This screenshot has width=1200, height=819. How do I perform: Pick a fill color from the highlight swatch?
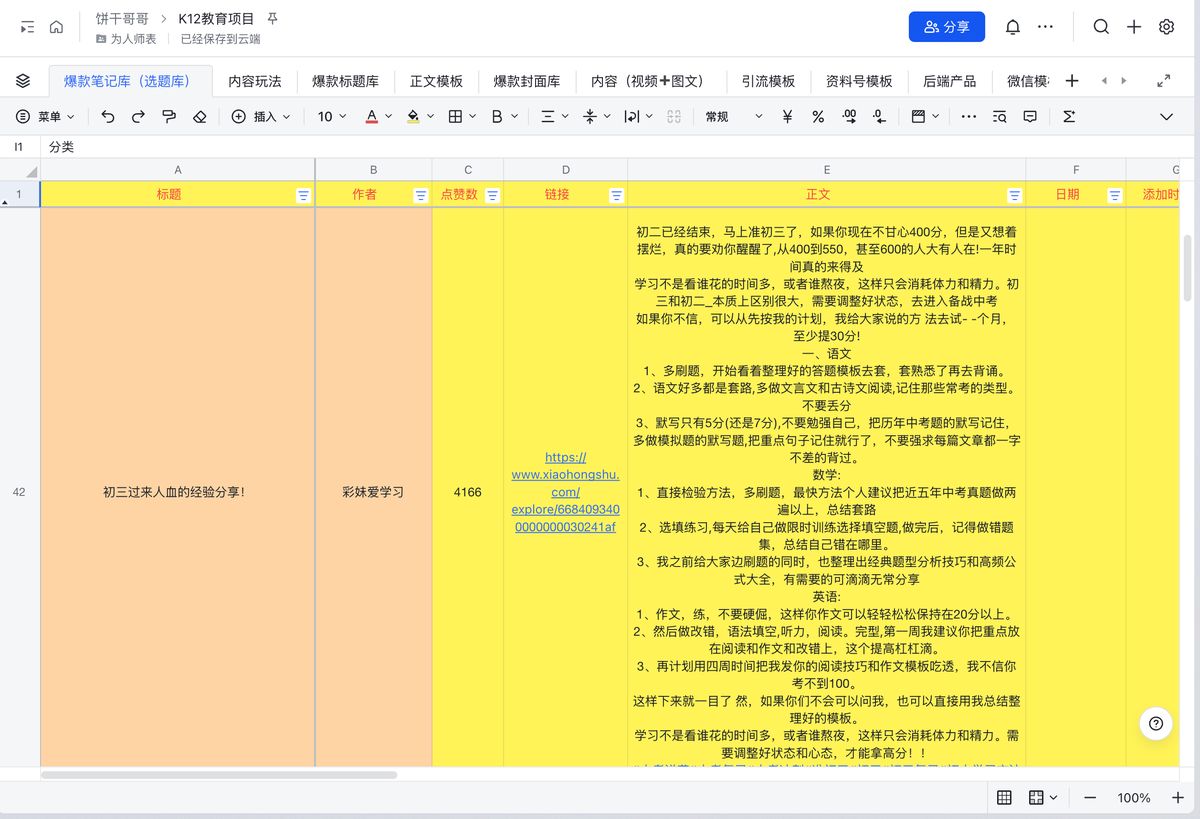[414, 116]
